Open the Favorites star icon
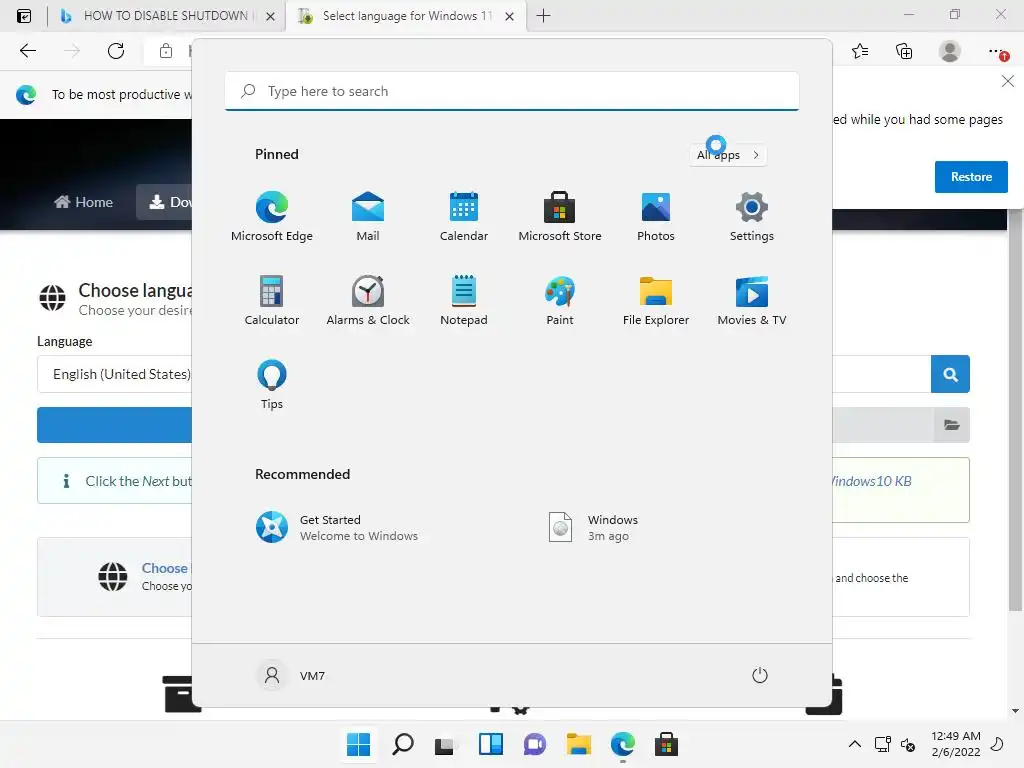 click(860, 51)
